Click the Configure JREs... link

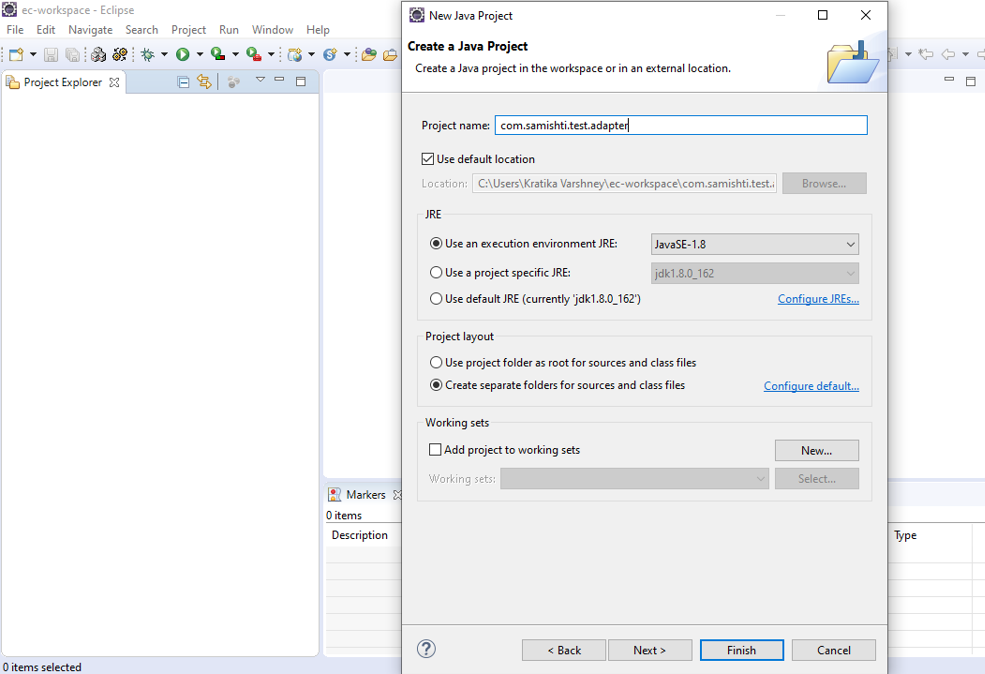tap(819, 299)
